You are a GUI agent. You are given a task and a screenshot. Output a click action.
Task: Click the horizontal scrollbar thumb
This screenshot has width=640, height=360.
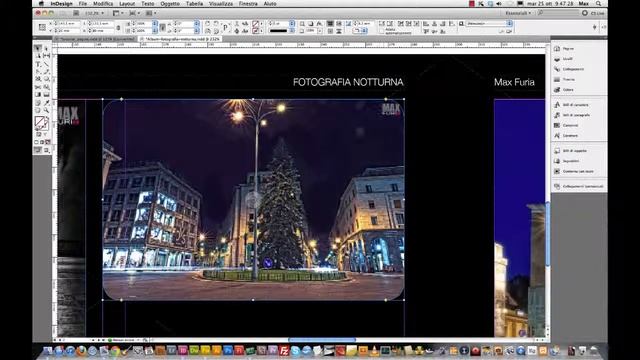click(322, 340)
